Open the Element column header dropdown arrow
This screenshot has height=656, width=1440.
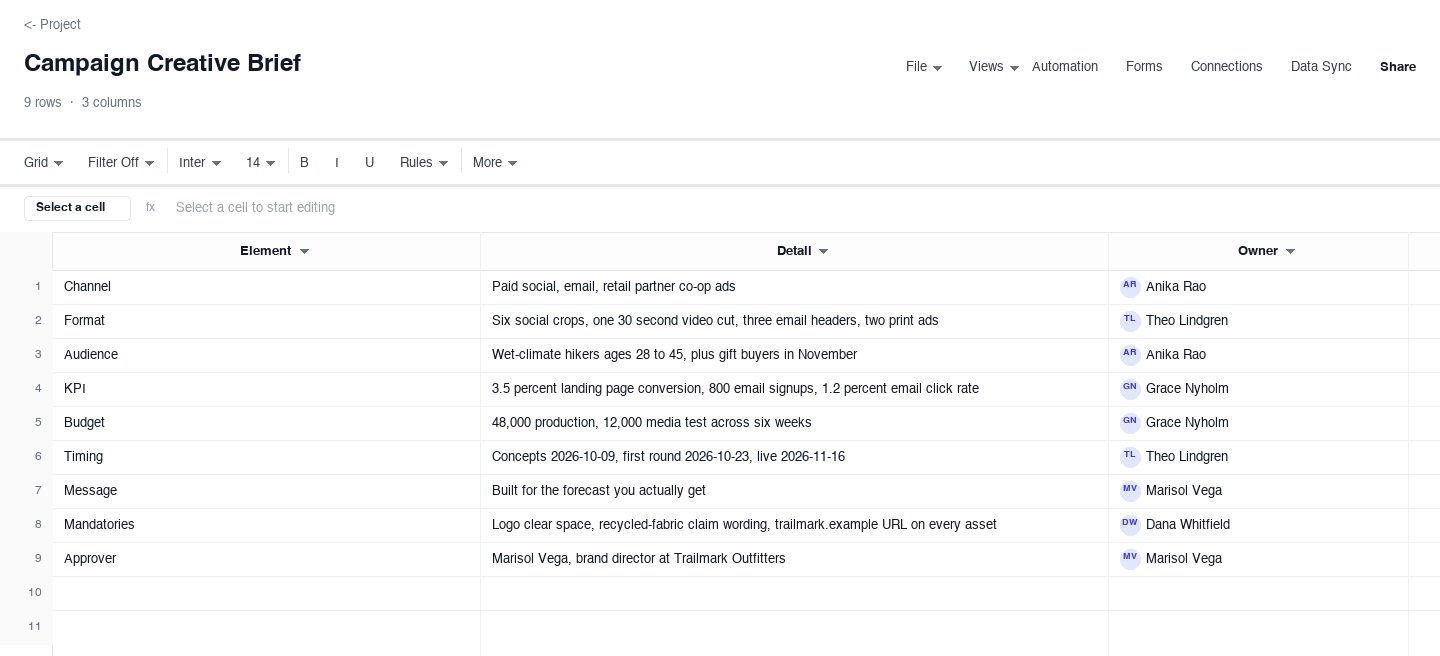(305, 252)
